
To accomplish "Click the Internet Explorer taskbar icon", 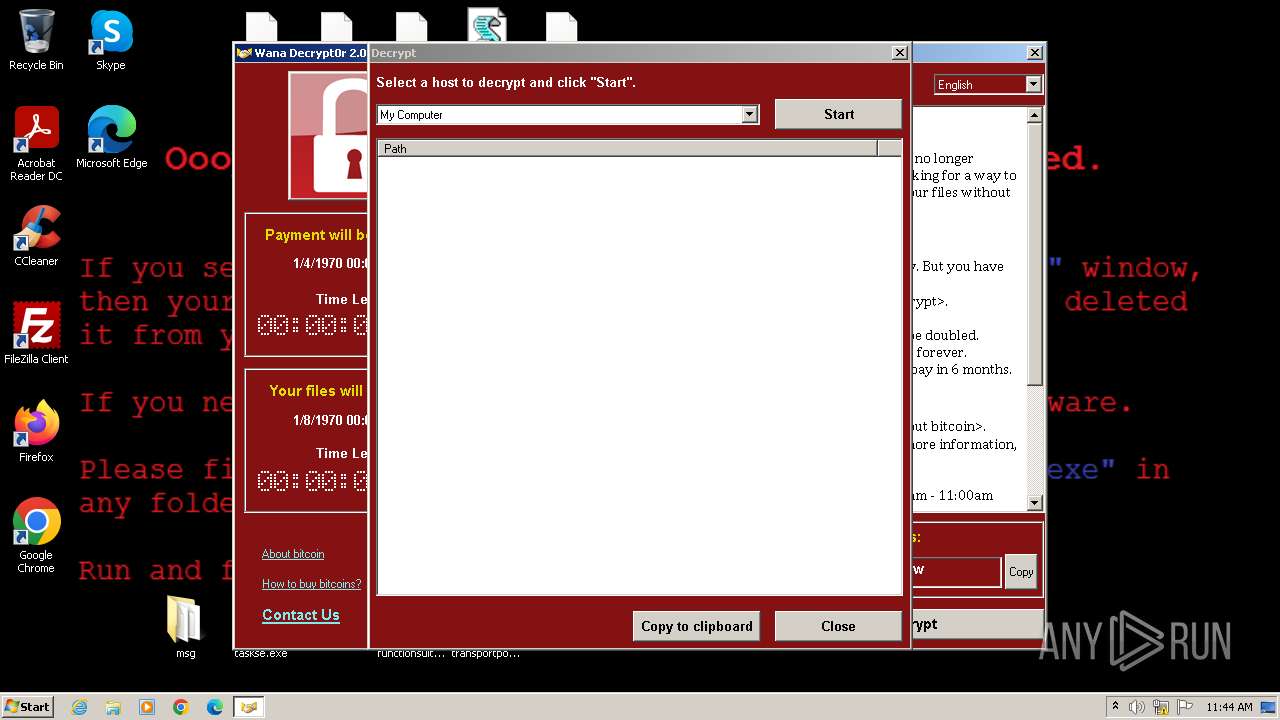I will click(79, 707).
